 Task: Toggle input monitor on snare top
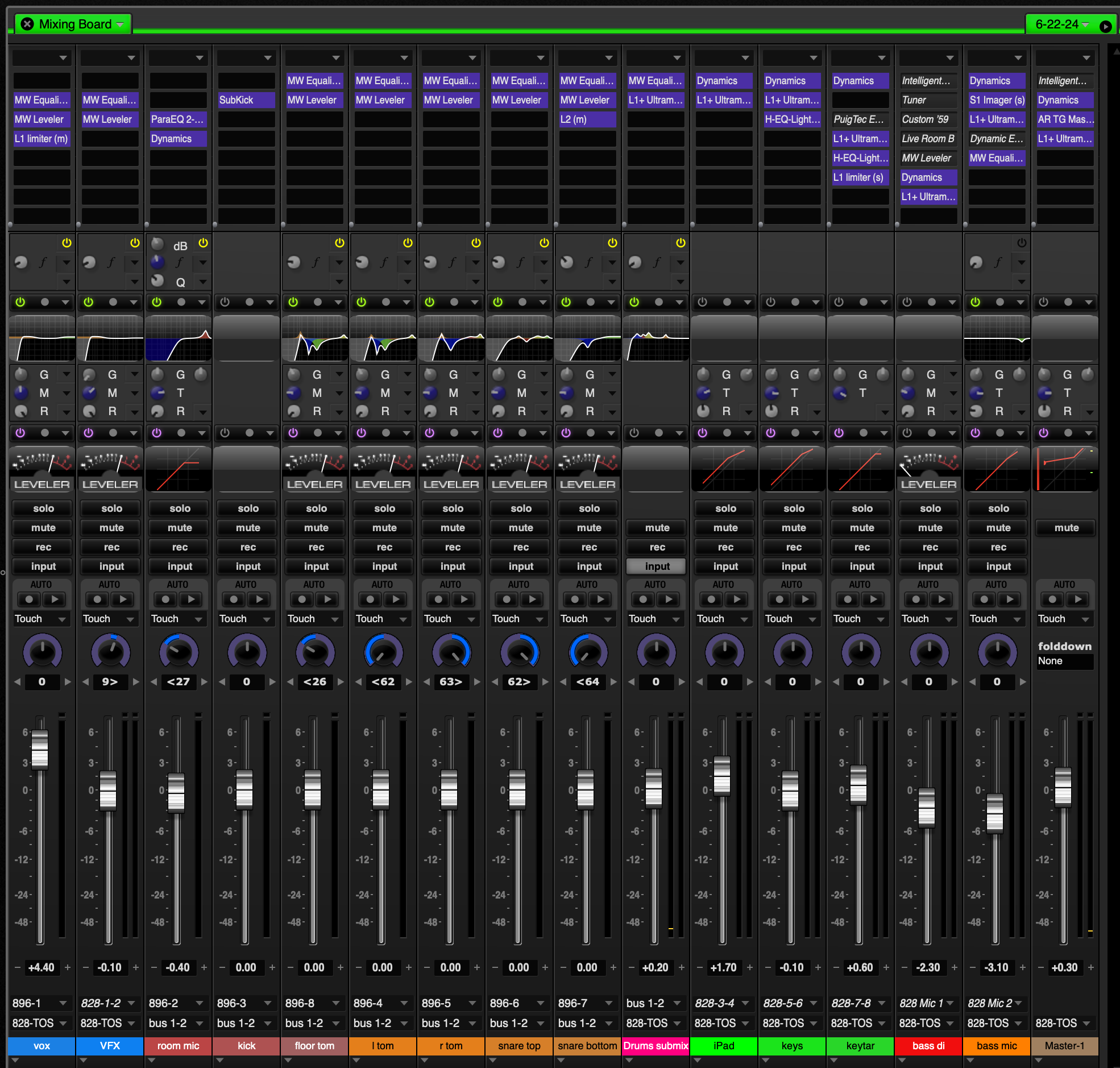[x=521, y=566]
